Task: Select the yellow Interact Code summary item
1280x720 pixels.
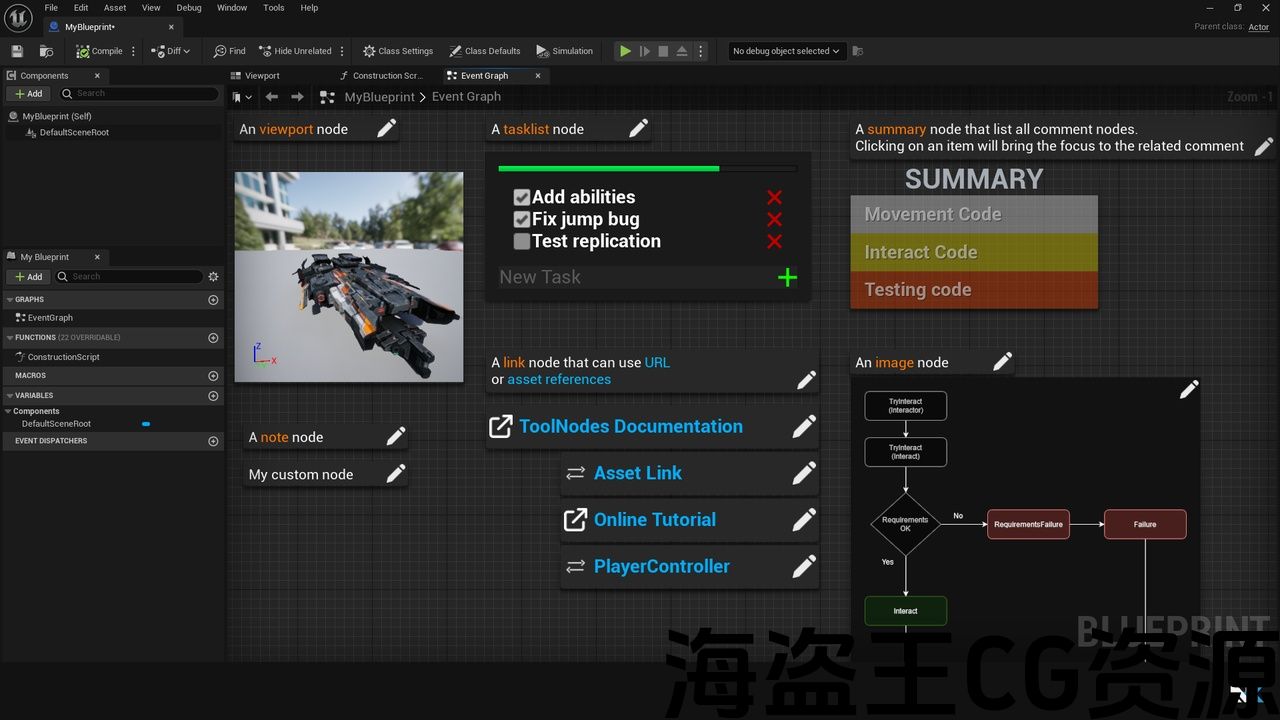Action: [973, 253]
